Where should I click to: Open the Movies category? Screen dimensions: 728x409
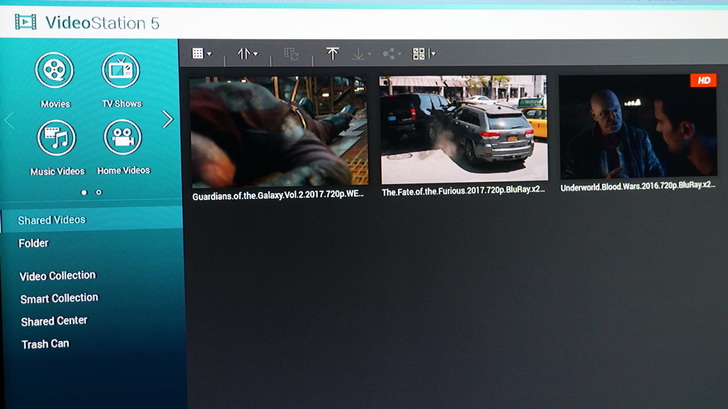point(55,80)
